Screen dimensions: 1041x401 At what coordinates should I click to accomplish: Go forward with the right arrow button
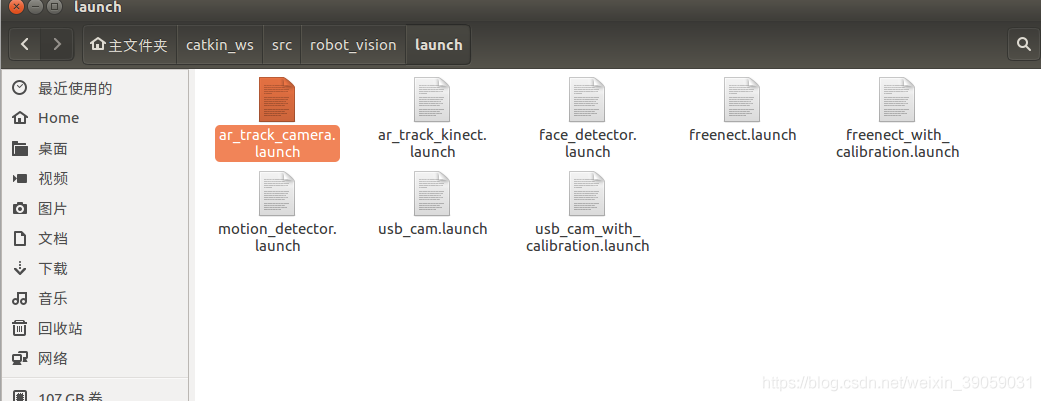(57, 44)
